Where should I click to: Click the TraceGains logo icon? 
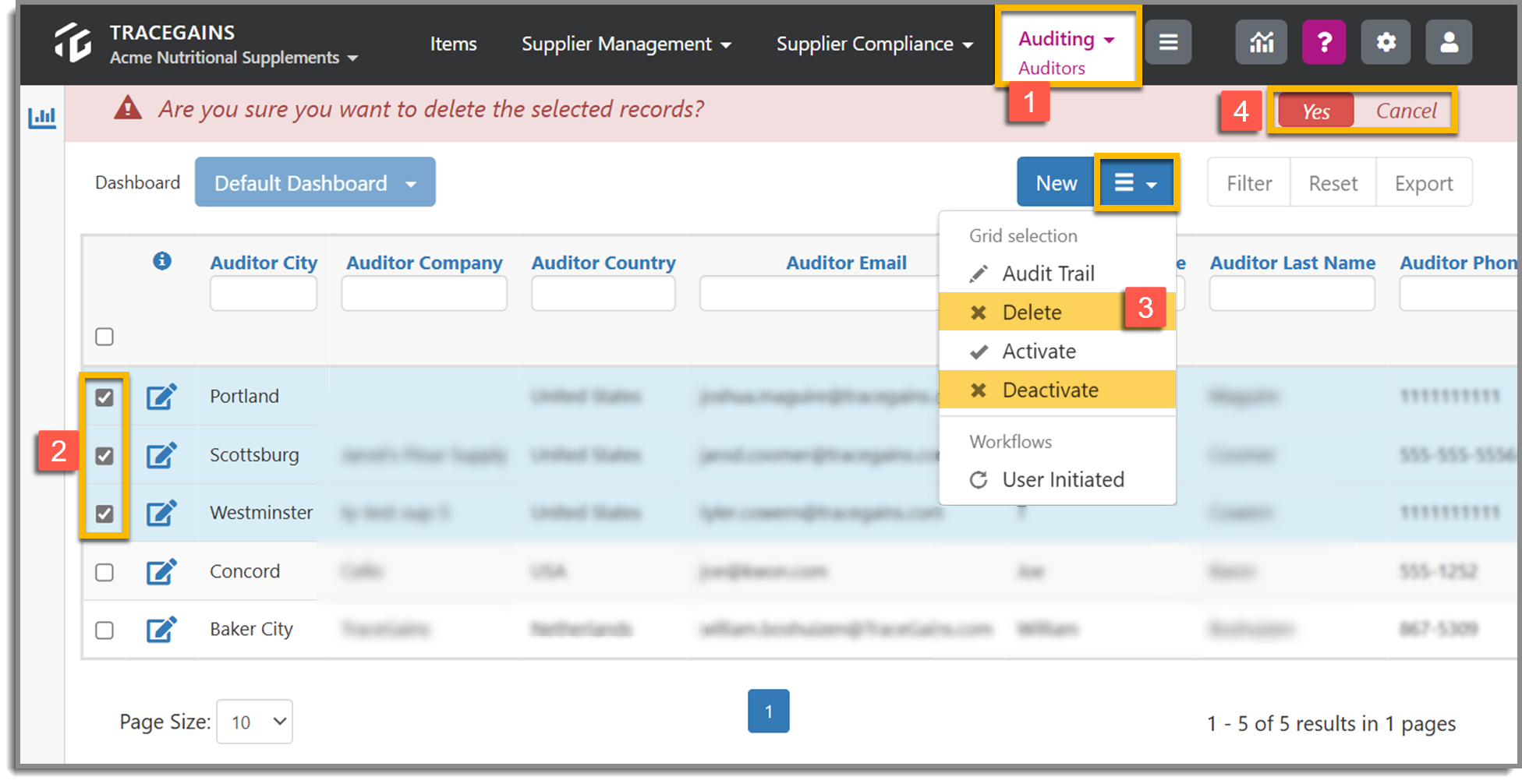[73, 42]
